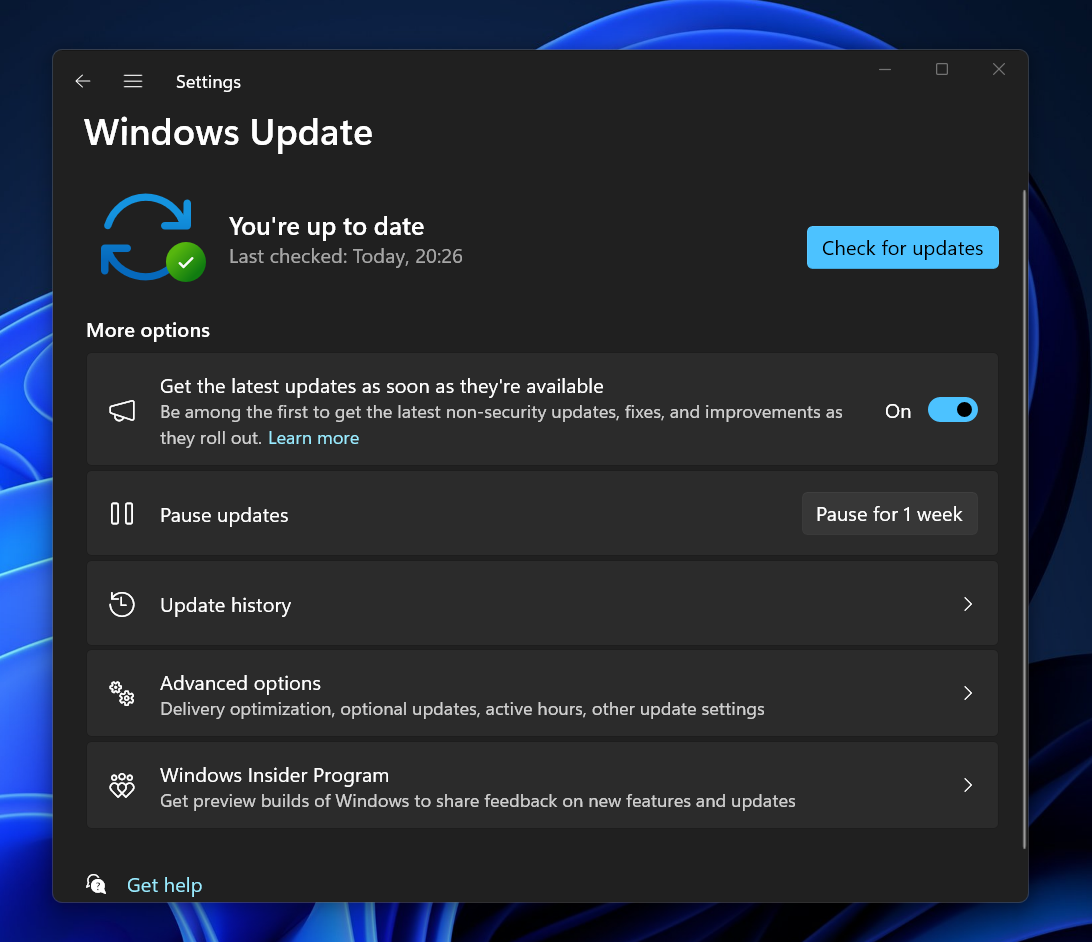Click the gears icon for Advanced options

tap(122, 693)
